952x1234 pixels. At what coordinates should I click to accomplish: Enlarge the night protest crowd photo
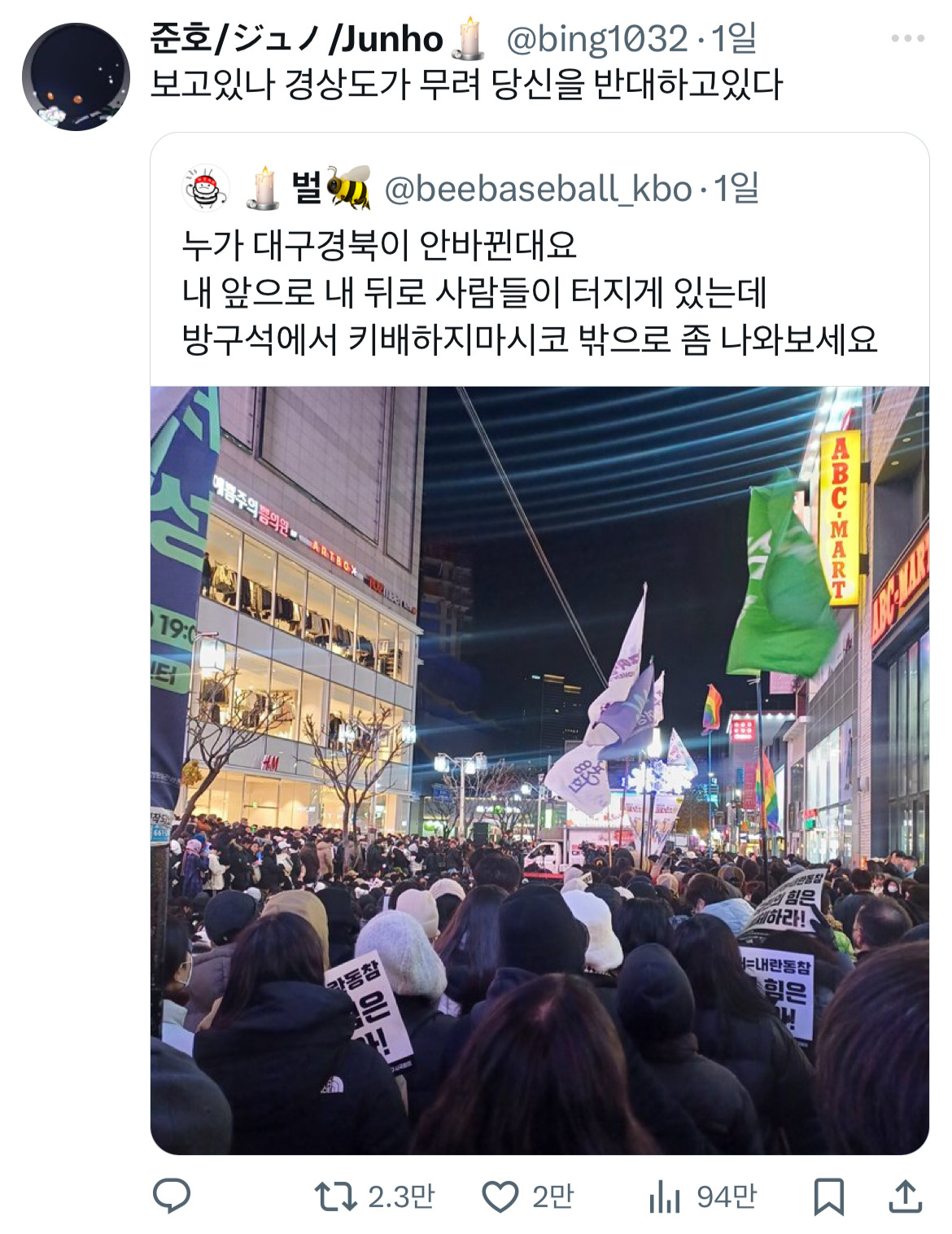(539, 770)
